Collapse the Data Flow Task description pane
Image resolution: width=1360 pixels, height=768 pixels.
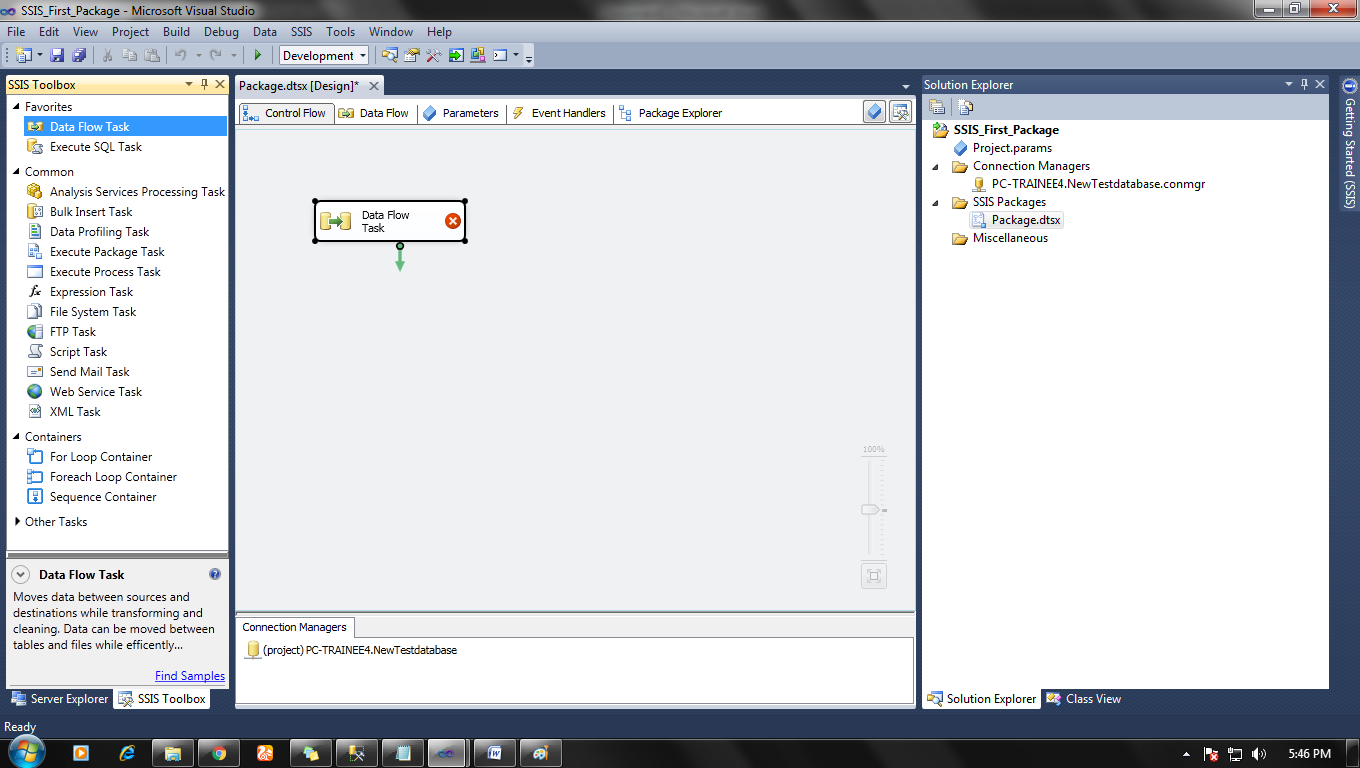coord(21,575)
